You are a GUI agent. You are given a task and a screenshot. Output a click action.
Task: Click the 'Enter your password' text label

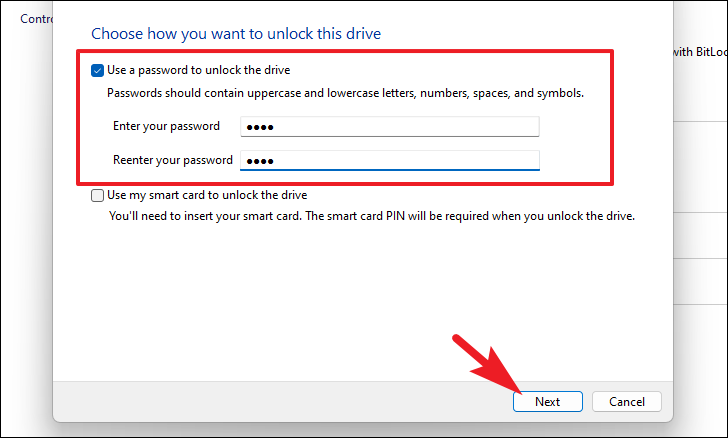[166, 126]
